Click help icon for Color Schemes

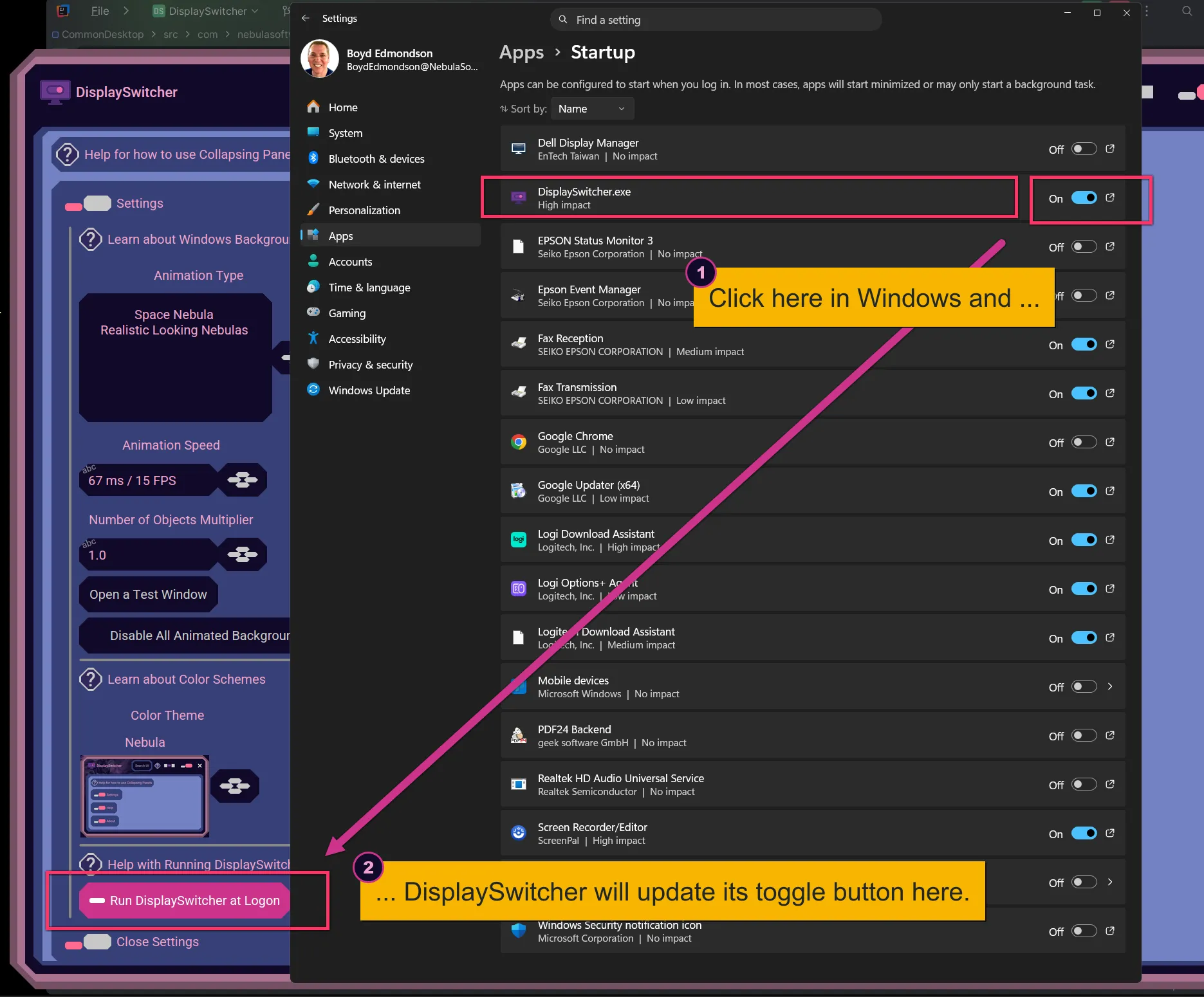(x=91, y=679)
